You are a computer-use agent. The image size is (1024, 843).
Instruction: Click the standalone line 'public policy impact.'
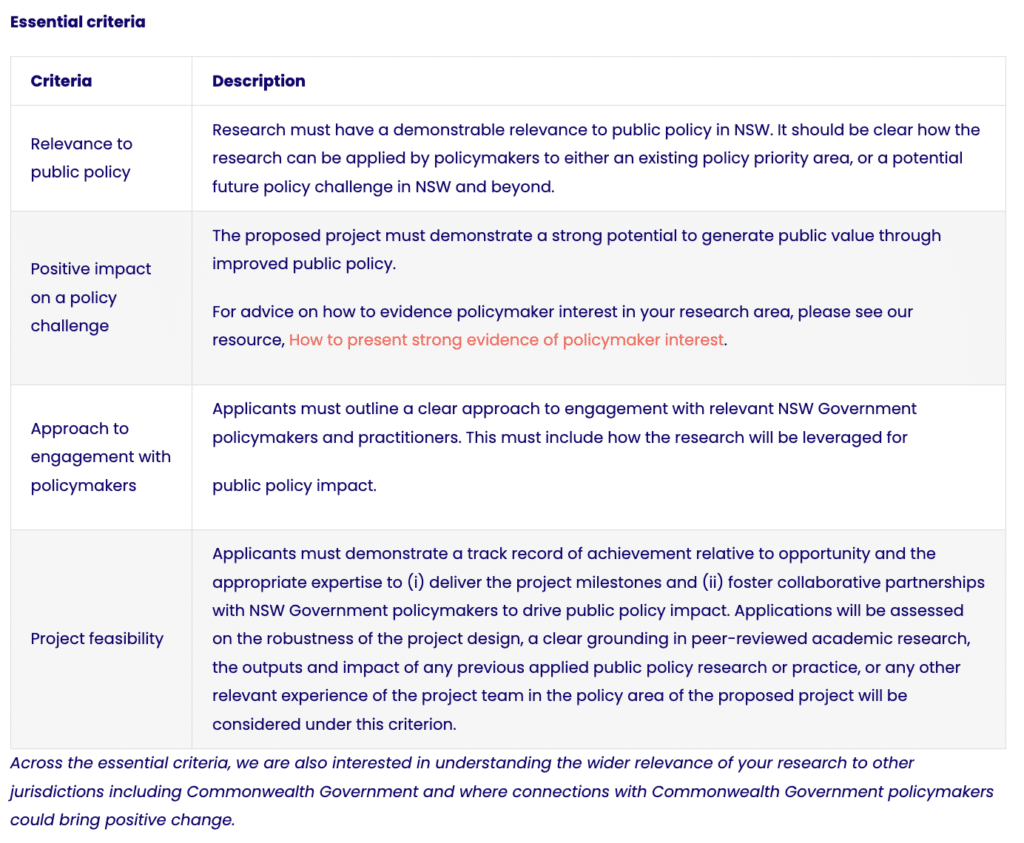point(294,486)
